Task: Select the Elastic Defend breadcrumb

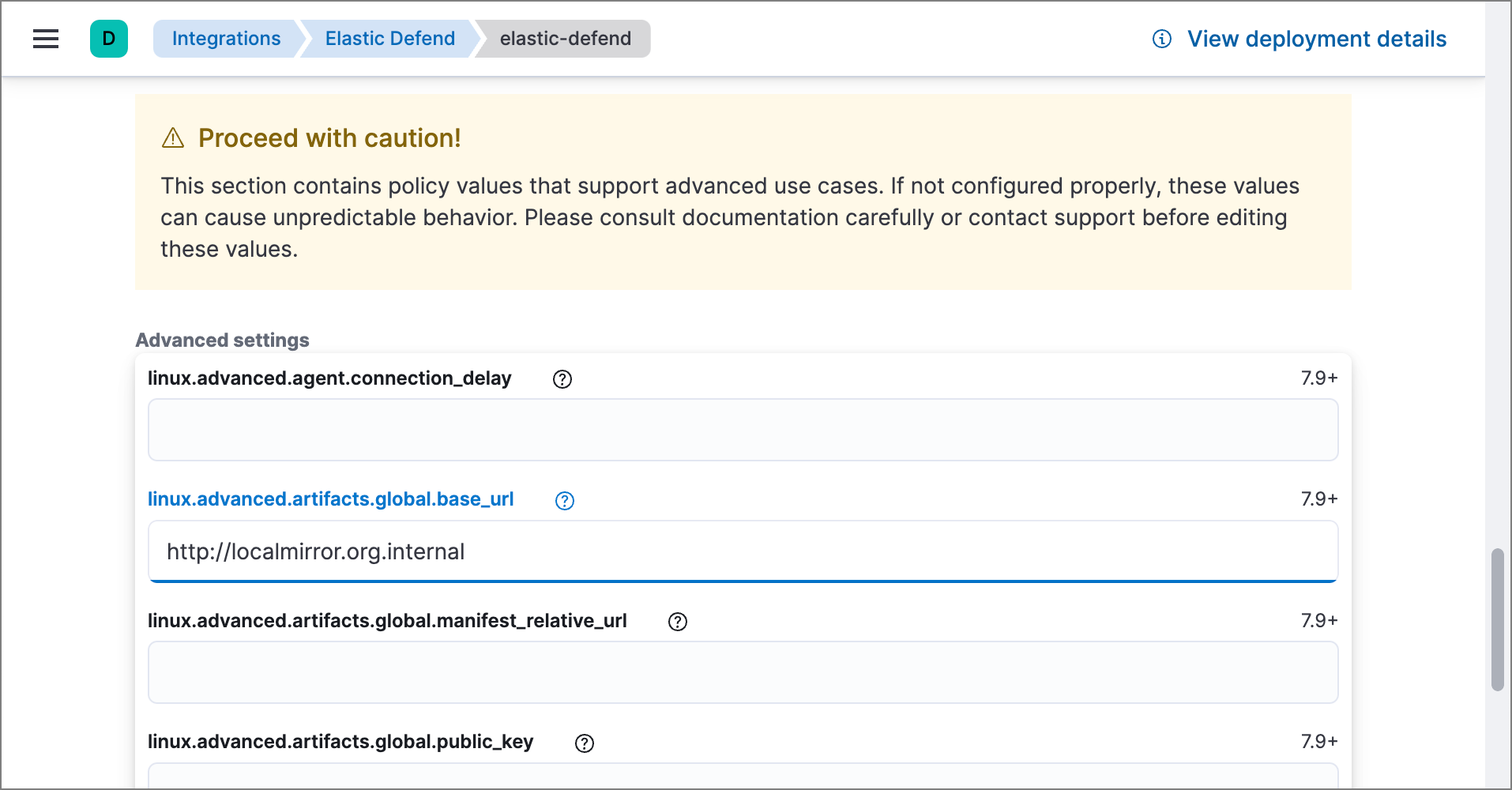Action: tap(389, 38)
